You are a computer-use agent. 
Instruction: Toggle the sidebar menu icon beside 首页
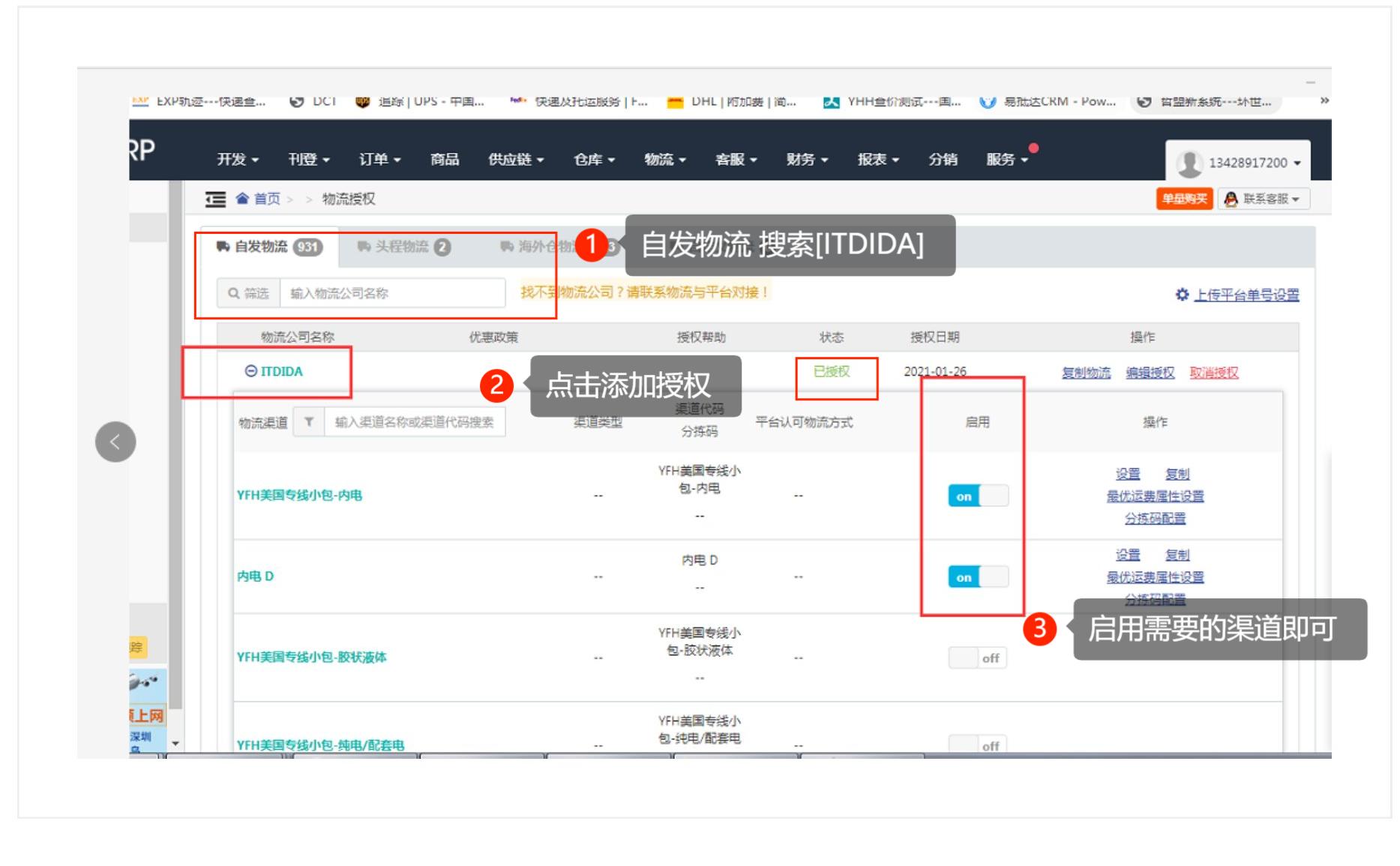click(x=215, y=199)
